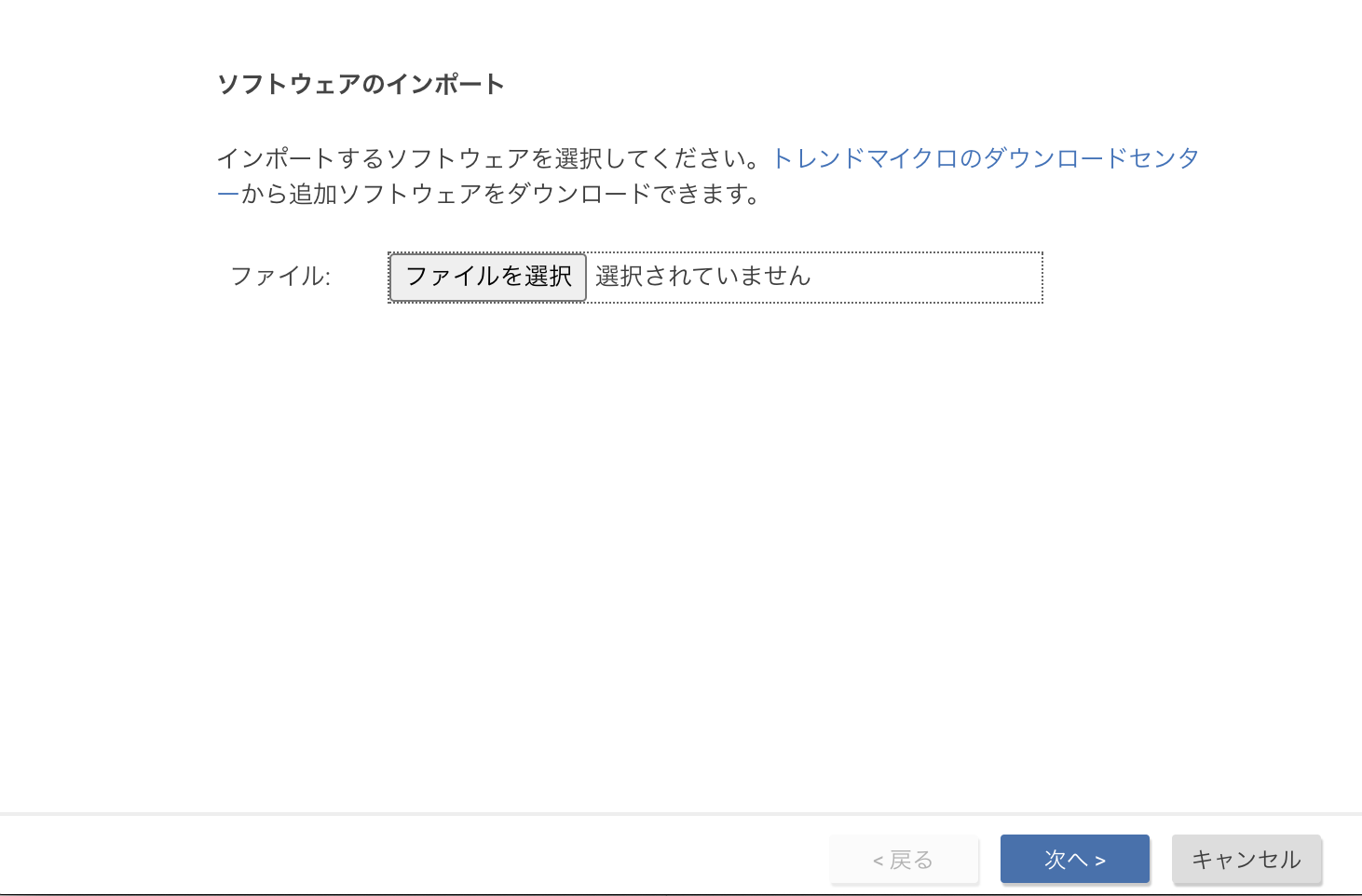Click the 選択されていません placeholder text

tap(704, 277)
